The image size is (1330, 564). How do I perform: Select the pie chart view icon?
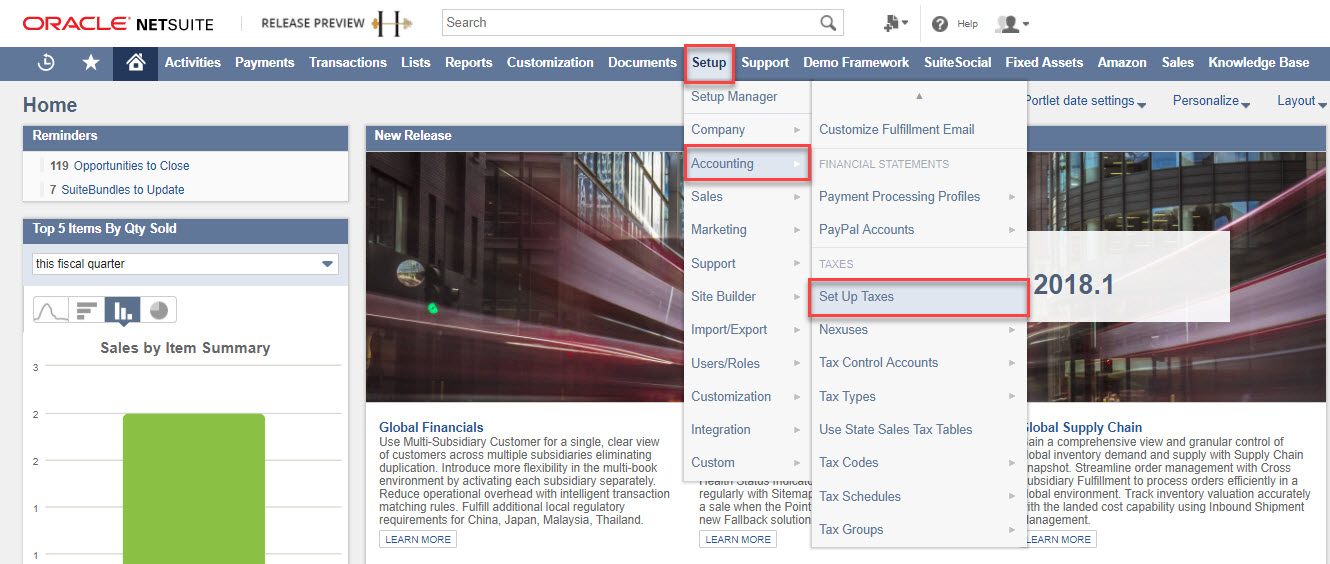[158, 310]
